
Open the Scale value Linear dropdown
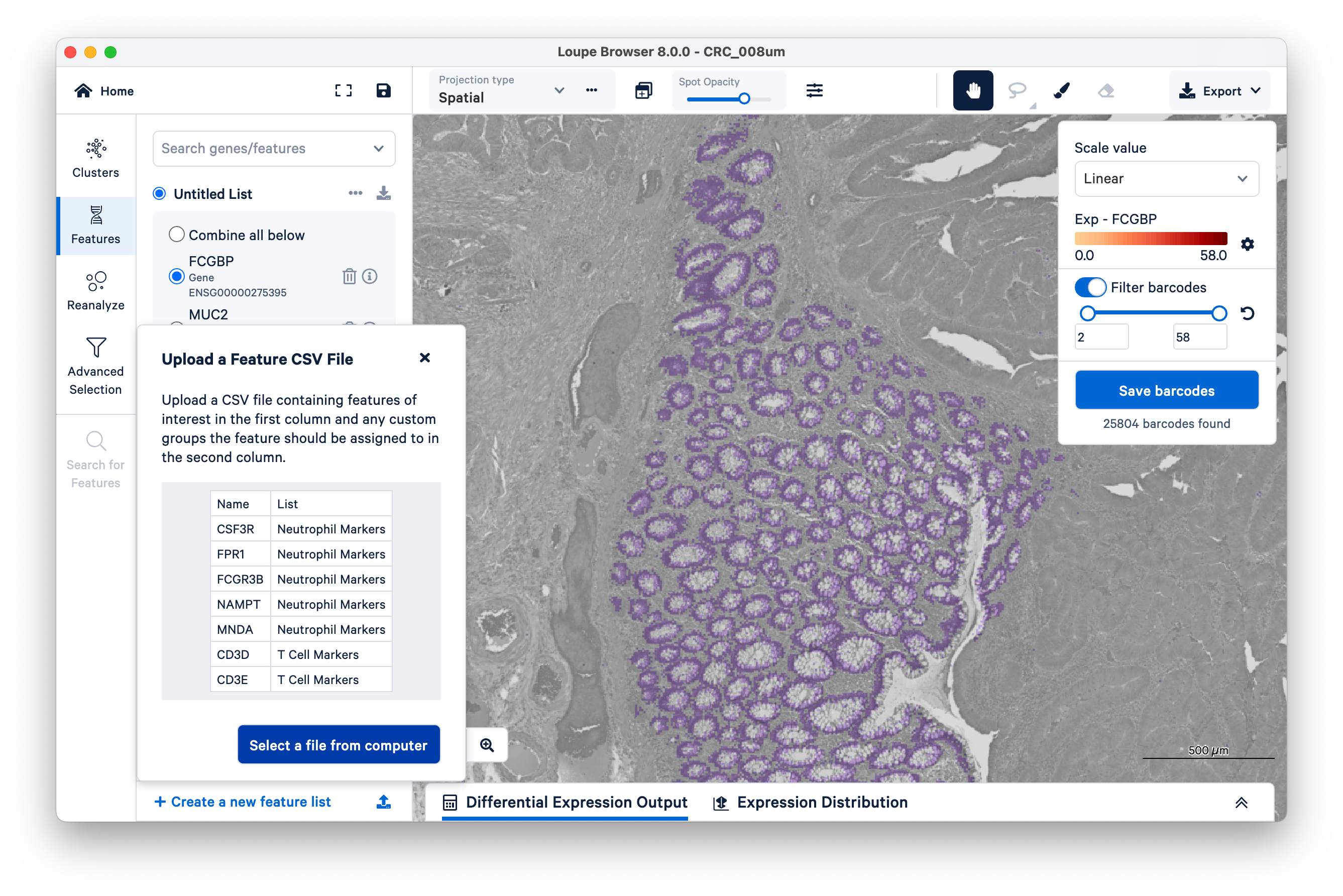pyautogui.click(x=1166, y=179)
